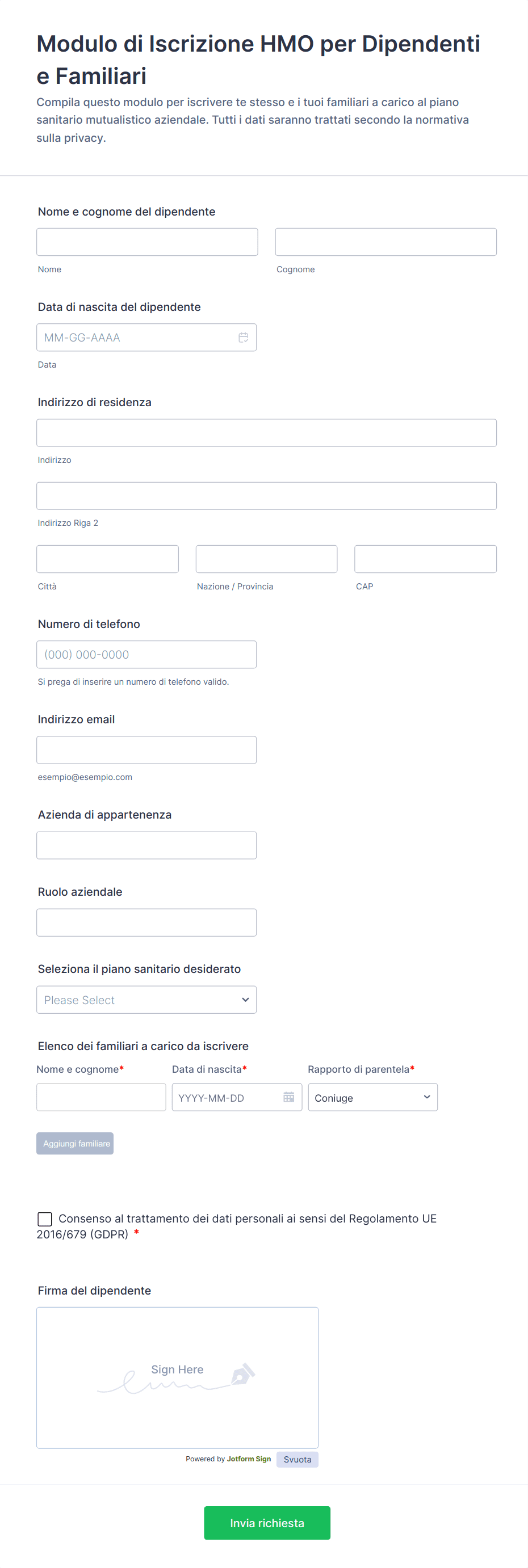
Task: Click the 'Aggiungi familiare' button
Action: [x=75, y=1143]
